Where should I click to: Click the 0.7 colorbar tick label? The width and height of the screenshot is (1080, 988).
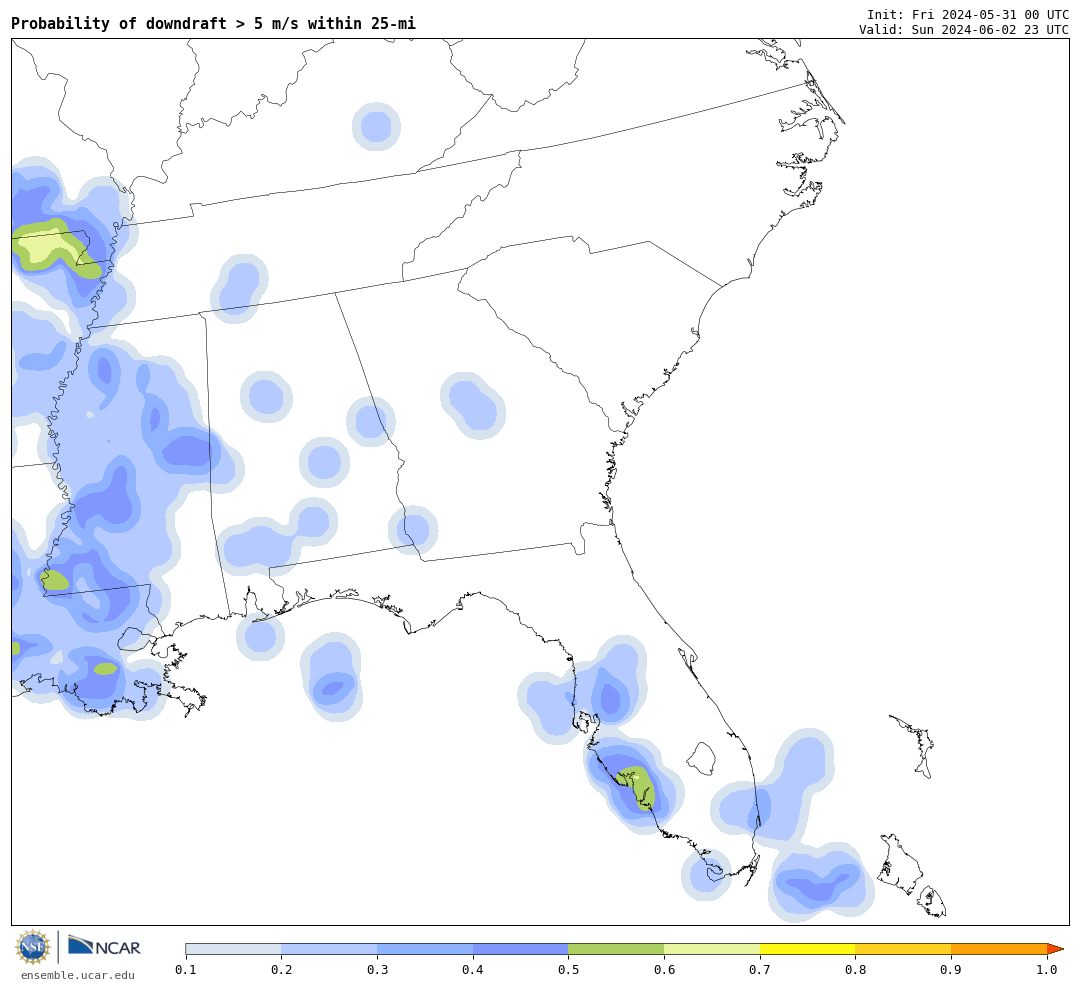tap(760, 970)
